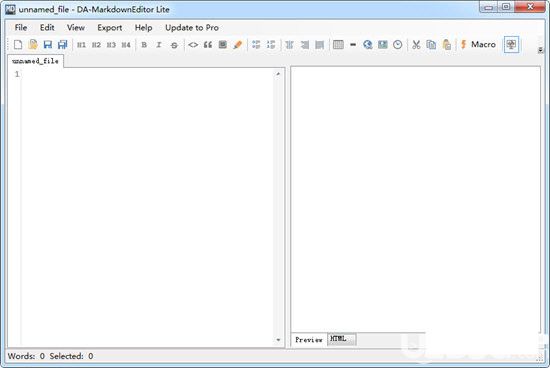Open the File menu
The height and width of the screenshot is (368, 550).
(21, 27)
